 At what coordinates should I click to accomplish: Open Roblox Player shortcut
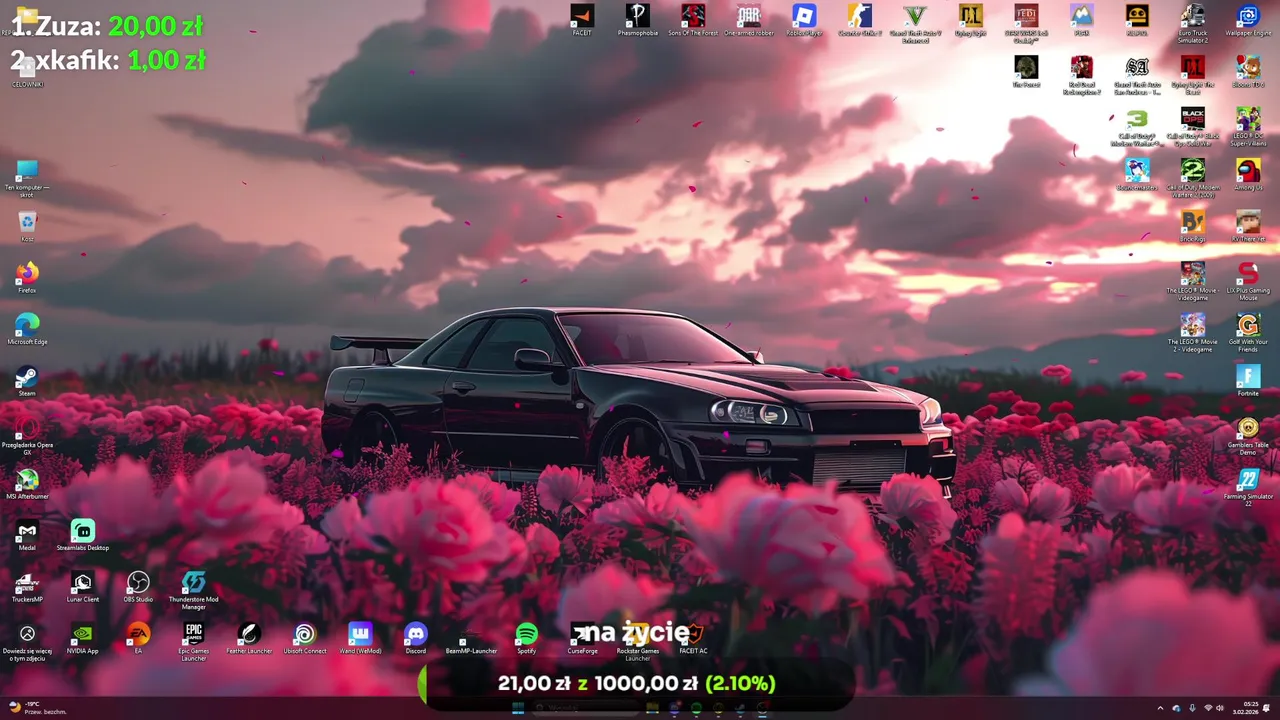804,20
